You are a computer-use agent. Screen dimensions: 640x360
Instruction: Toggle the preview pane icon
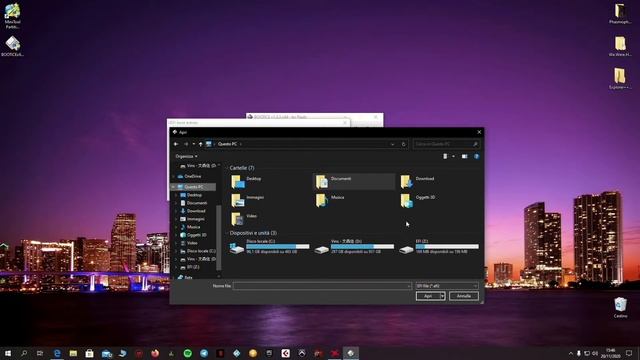pyautogui.click(x=464, y=156)
